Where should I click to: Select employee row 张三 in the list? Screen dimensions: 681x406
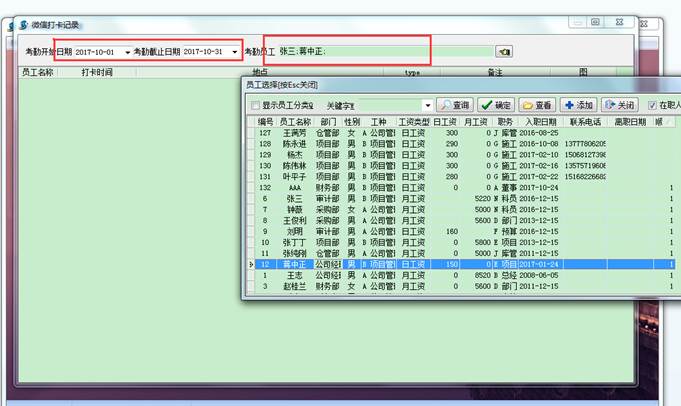click(294, 198)
